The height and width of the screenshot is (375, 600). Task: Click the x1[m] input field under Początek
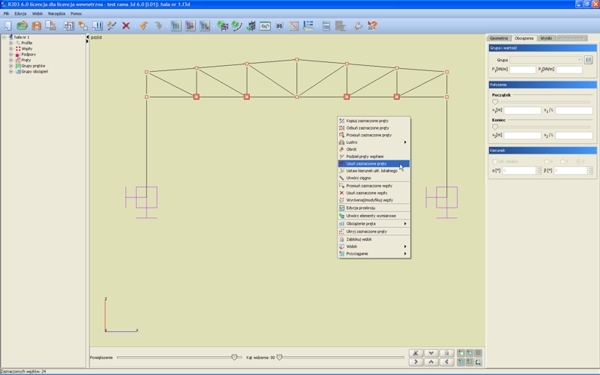click(x=522, y=111)
